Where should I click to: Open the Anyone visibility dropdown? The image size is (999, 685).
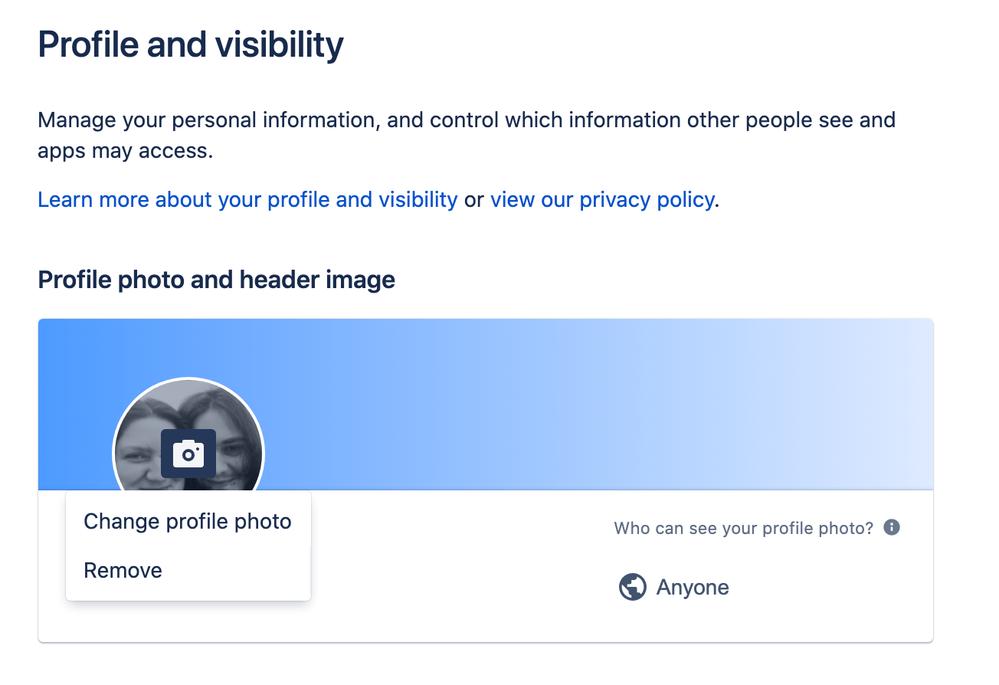pos(673,587)
